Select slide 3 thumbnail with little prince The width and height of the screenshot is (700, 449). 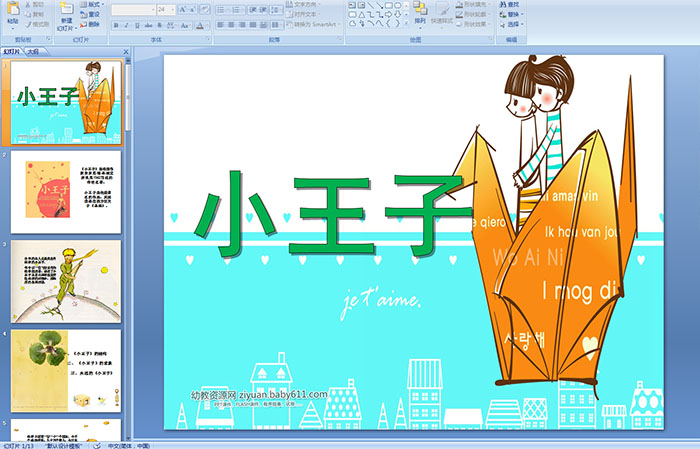66,281
